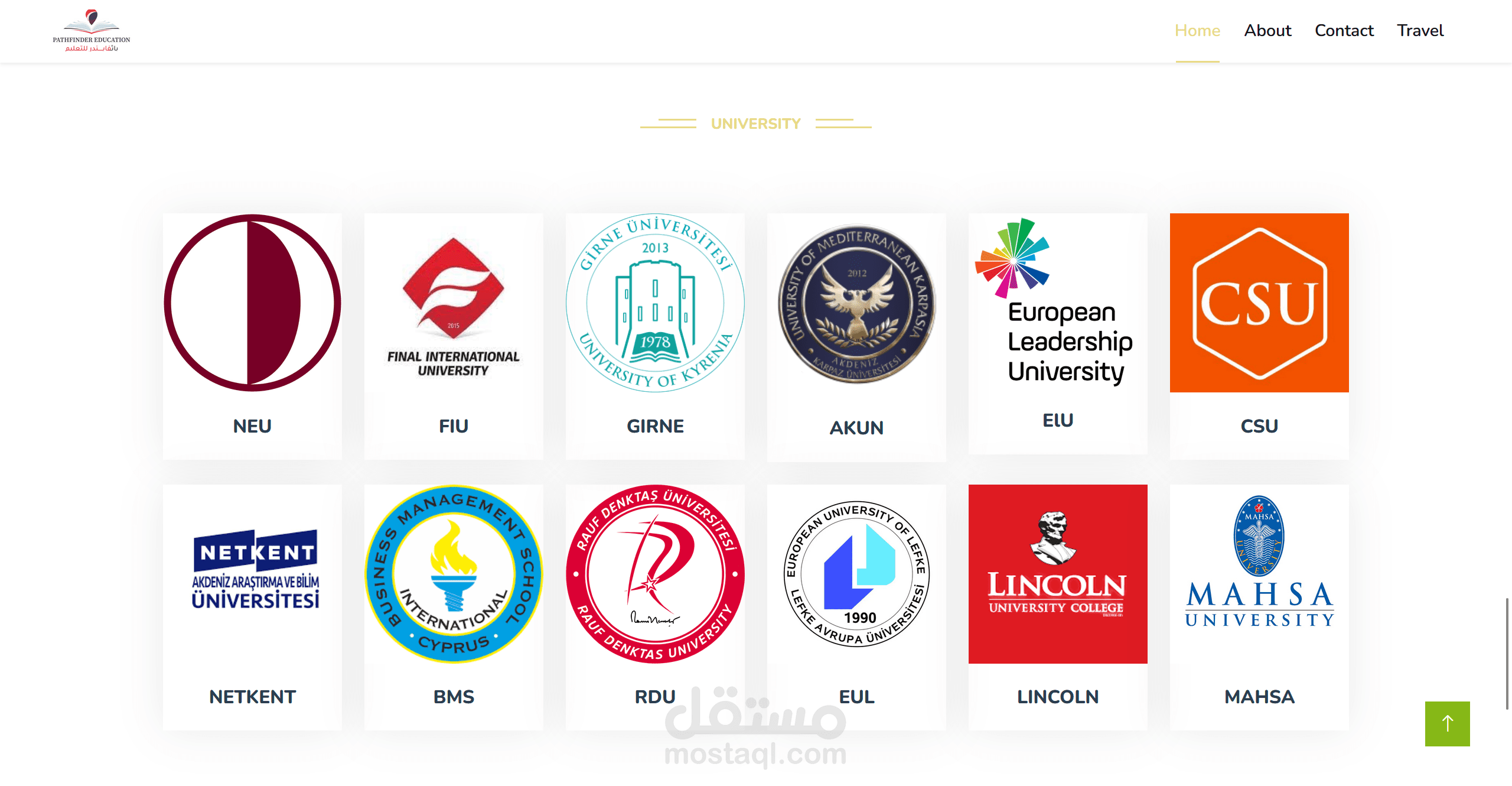The width and height of the screenshot is (1512, 786).
Task: Click the Pathfinder Education logo
Action: [92, 31]
